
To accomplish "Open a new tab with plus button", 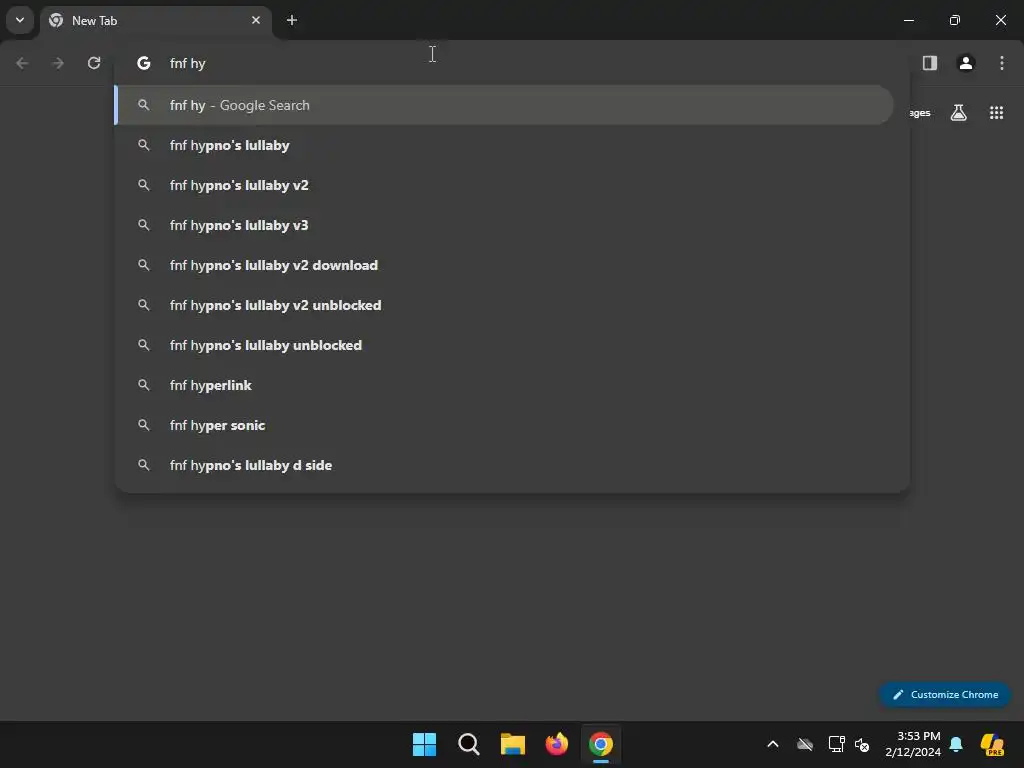I will [292, 20].
